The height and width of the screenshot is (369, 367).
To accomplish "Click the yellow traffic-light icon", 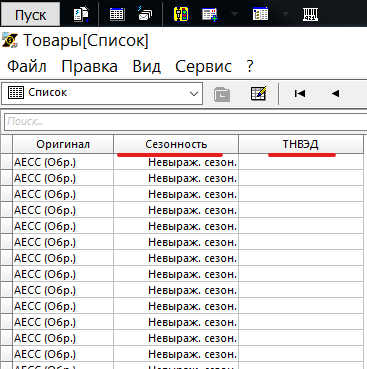I will (181, 14).
